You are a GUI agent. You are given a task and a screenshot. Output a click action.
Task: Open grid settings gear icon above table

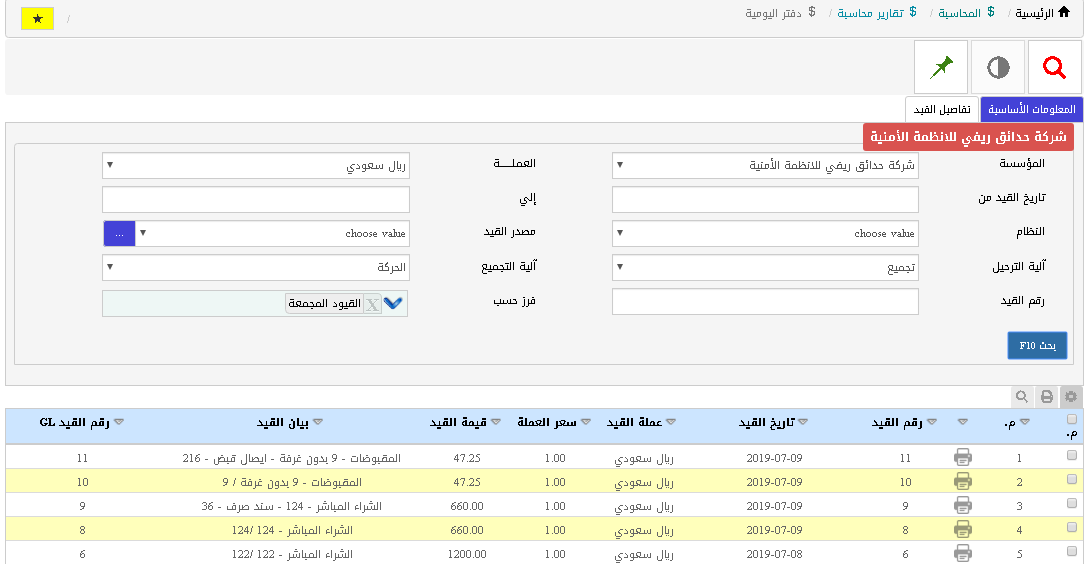pyautogui.click(x=1071, y=397)
